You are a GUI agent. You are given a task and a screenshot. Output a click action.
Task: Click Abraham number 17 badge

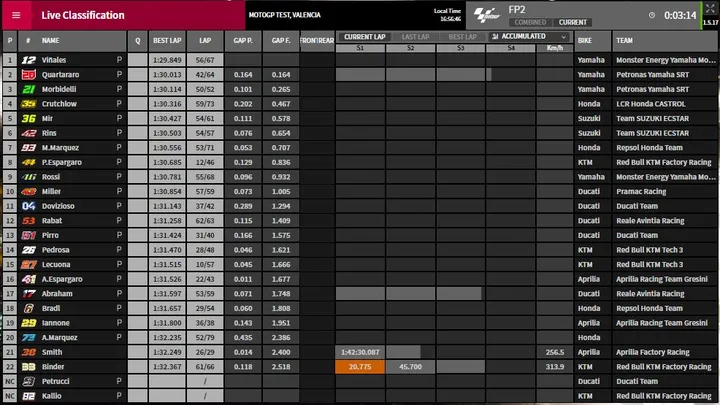click(x=28, y=294)
